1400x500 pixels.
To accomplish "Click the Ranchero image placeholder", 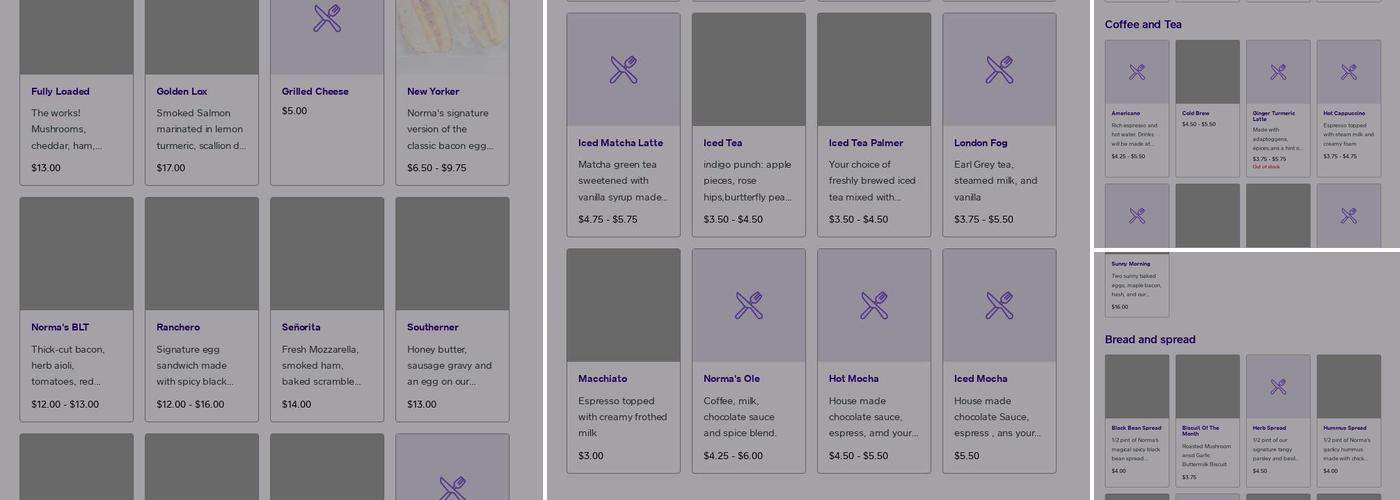I will (202, 254).
